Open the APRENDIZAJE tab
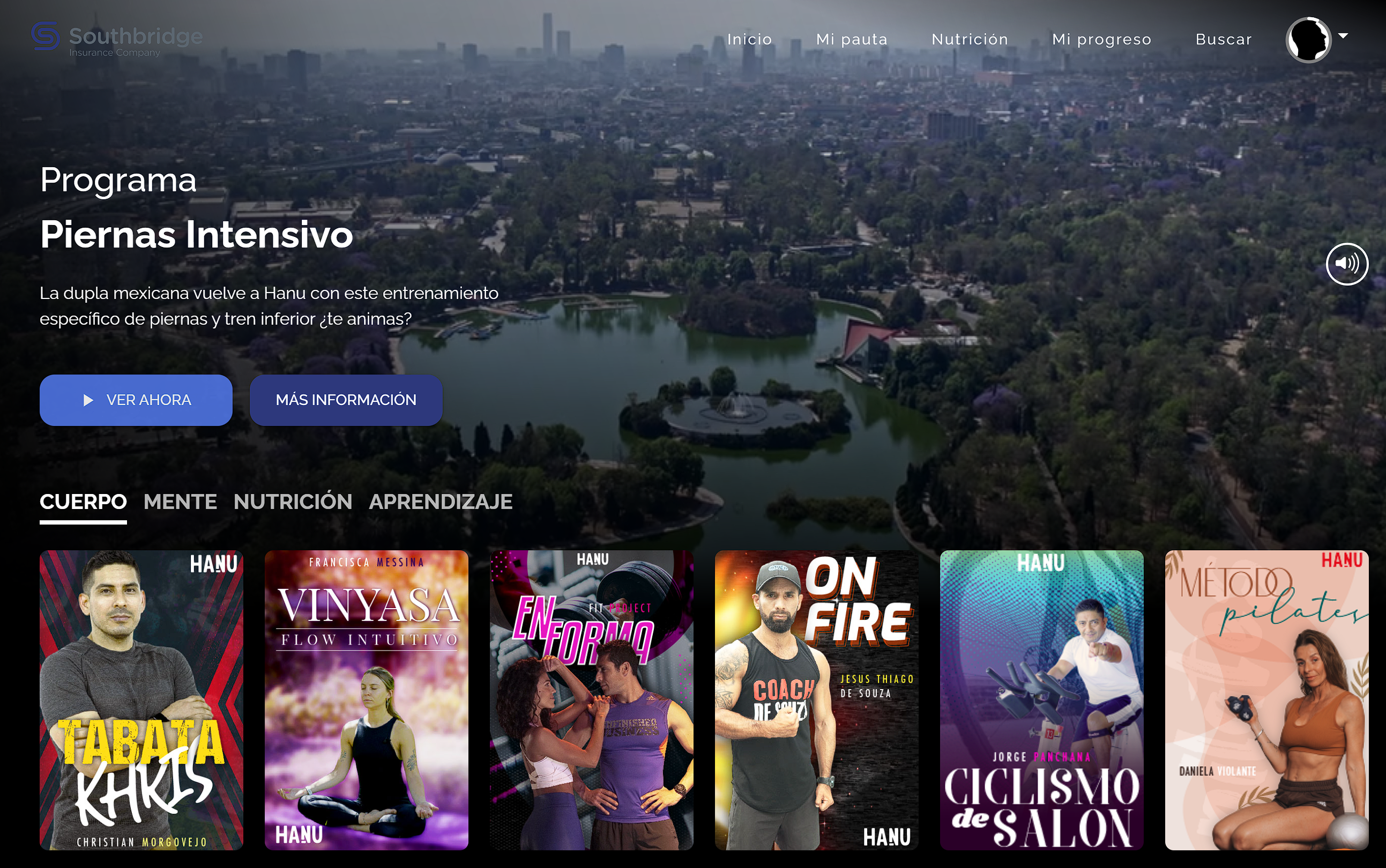The height and width of the screenshot is (868, 1386). [441, 502]
